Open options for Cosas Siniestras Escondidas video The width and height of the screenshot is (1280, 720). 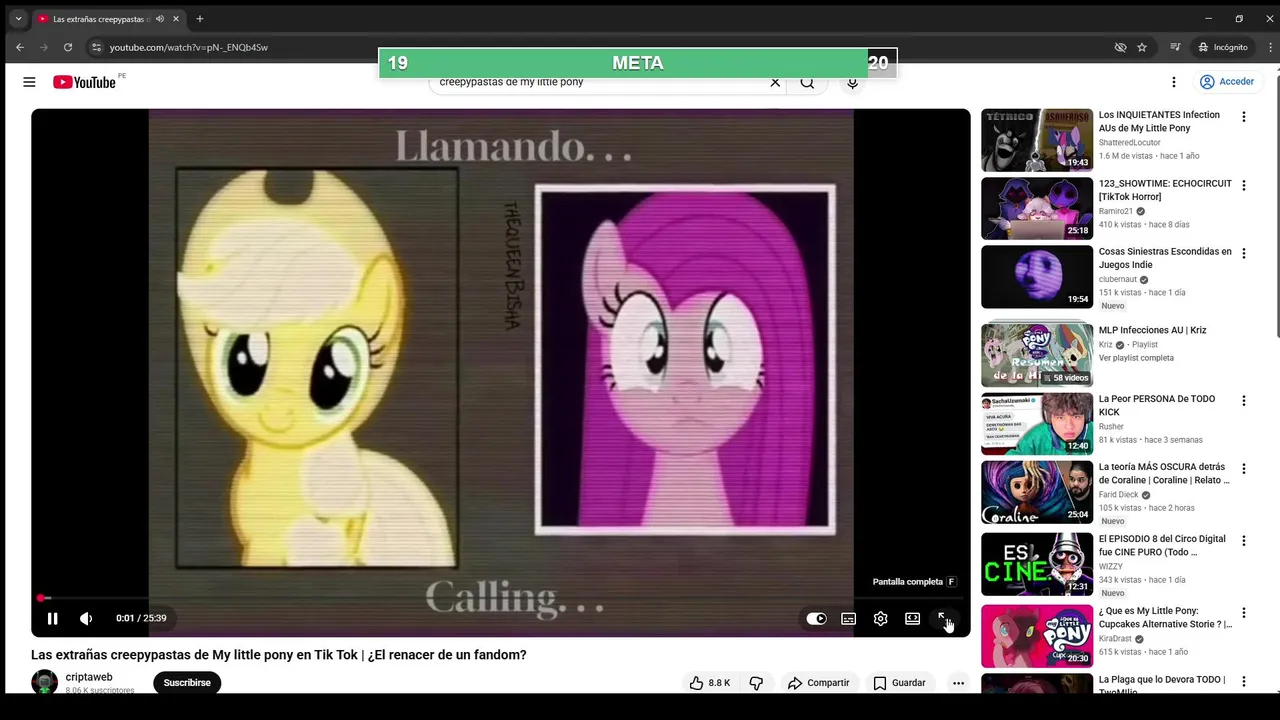click(x=1244, y=254)
